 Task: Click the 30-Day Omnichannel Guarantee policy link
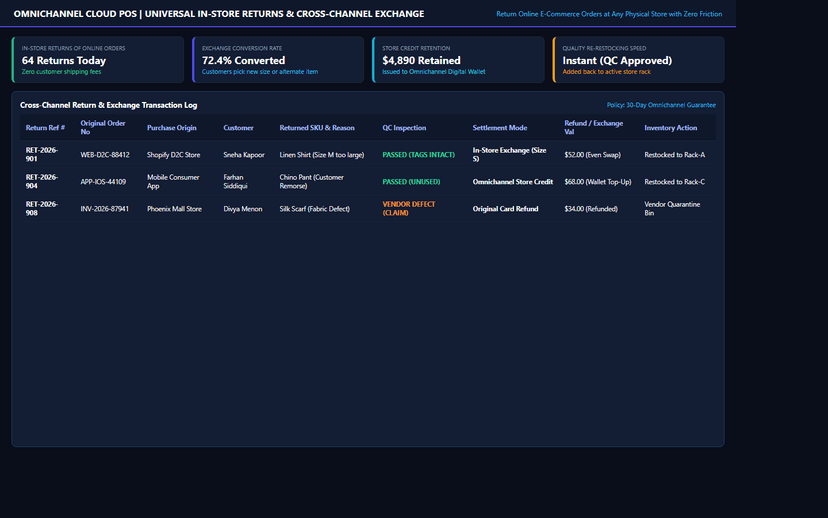pos(661,105)
